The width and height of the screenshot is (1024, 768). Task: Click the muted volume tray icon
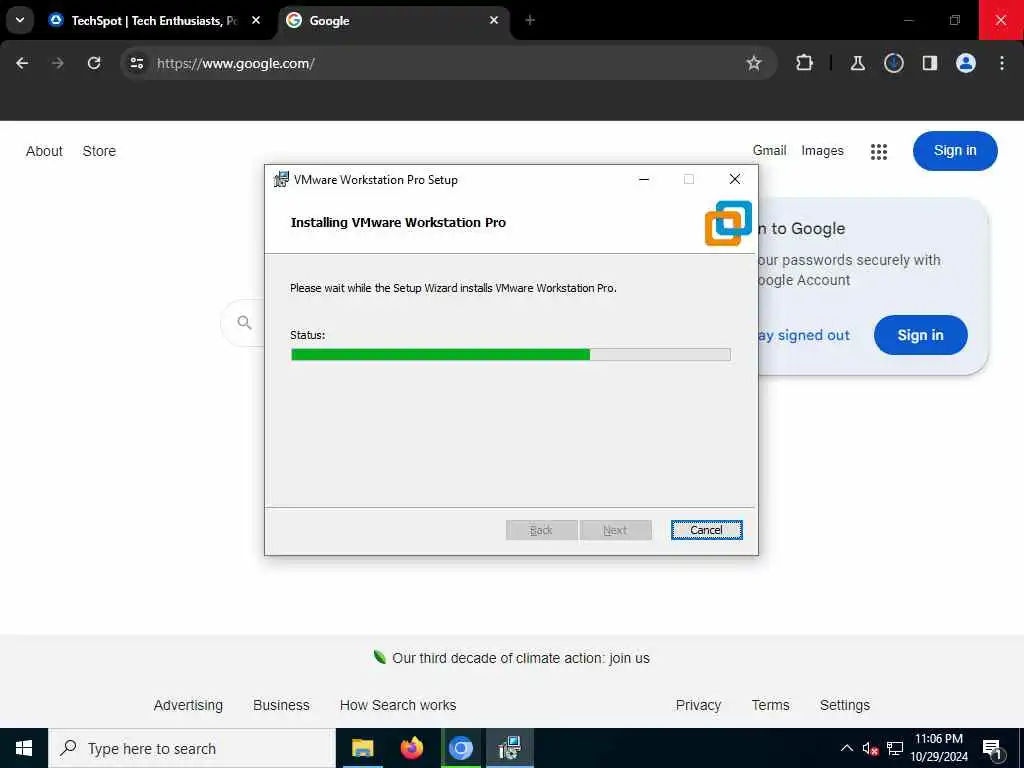point(870,749)
